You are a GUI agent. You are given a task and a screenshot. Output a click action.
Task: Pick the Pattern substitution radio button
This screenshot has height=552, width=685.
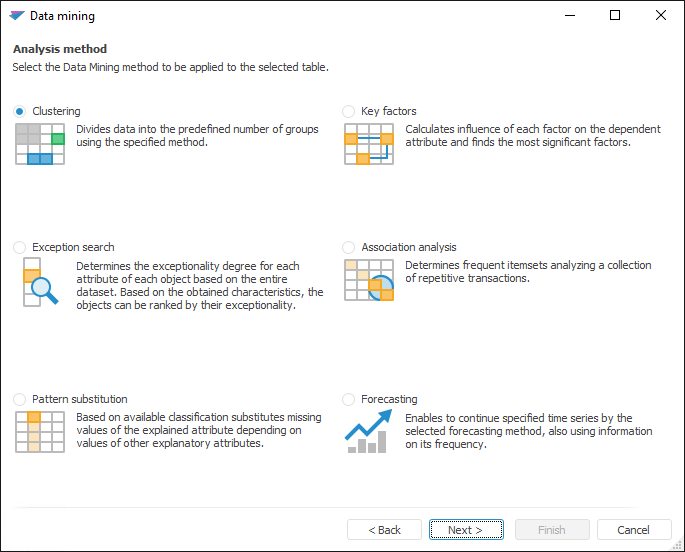20,399
